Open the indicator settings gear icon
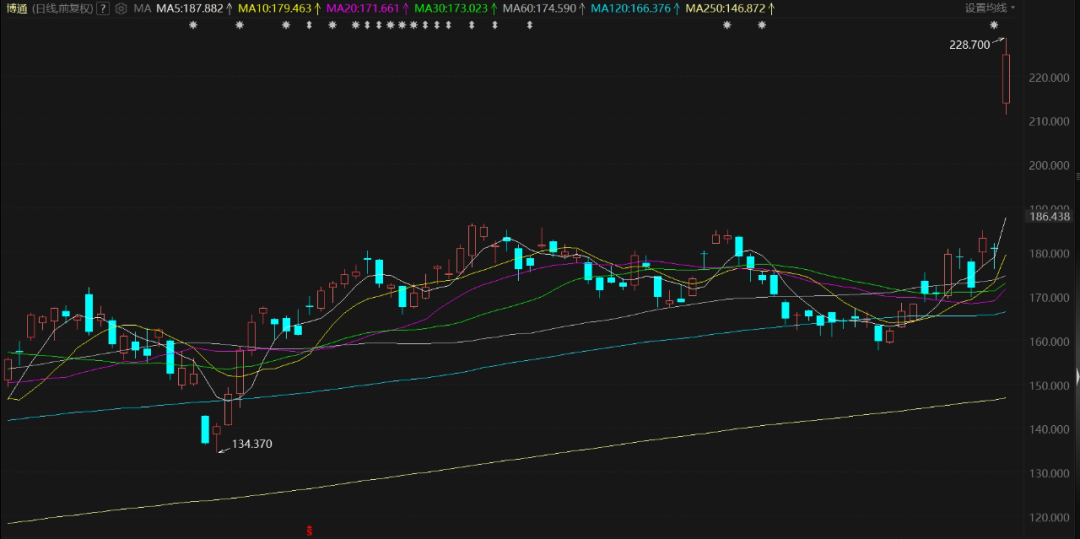The width and height of the screenshot is (1080, 539). coord(121,8)
